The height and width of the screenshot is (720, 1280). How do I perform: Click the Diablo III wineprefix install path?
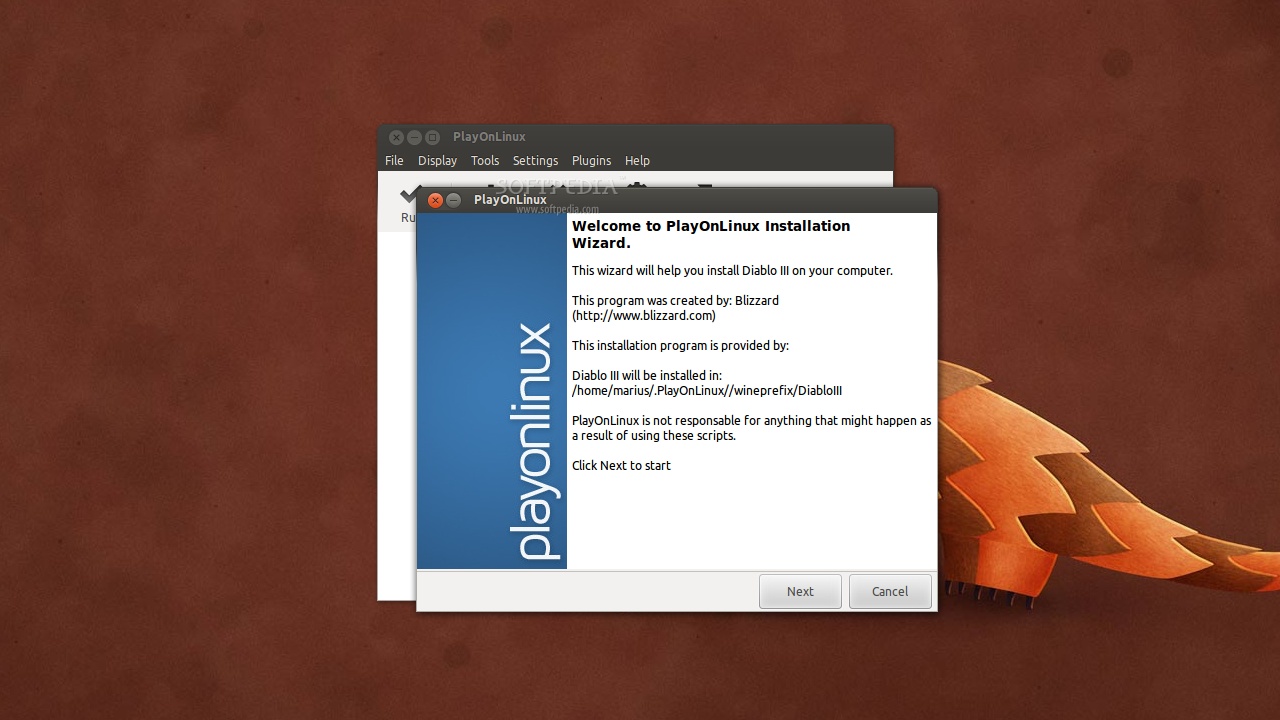pyautogui.click(x=707, y=391)
